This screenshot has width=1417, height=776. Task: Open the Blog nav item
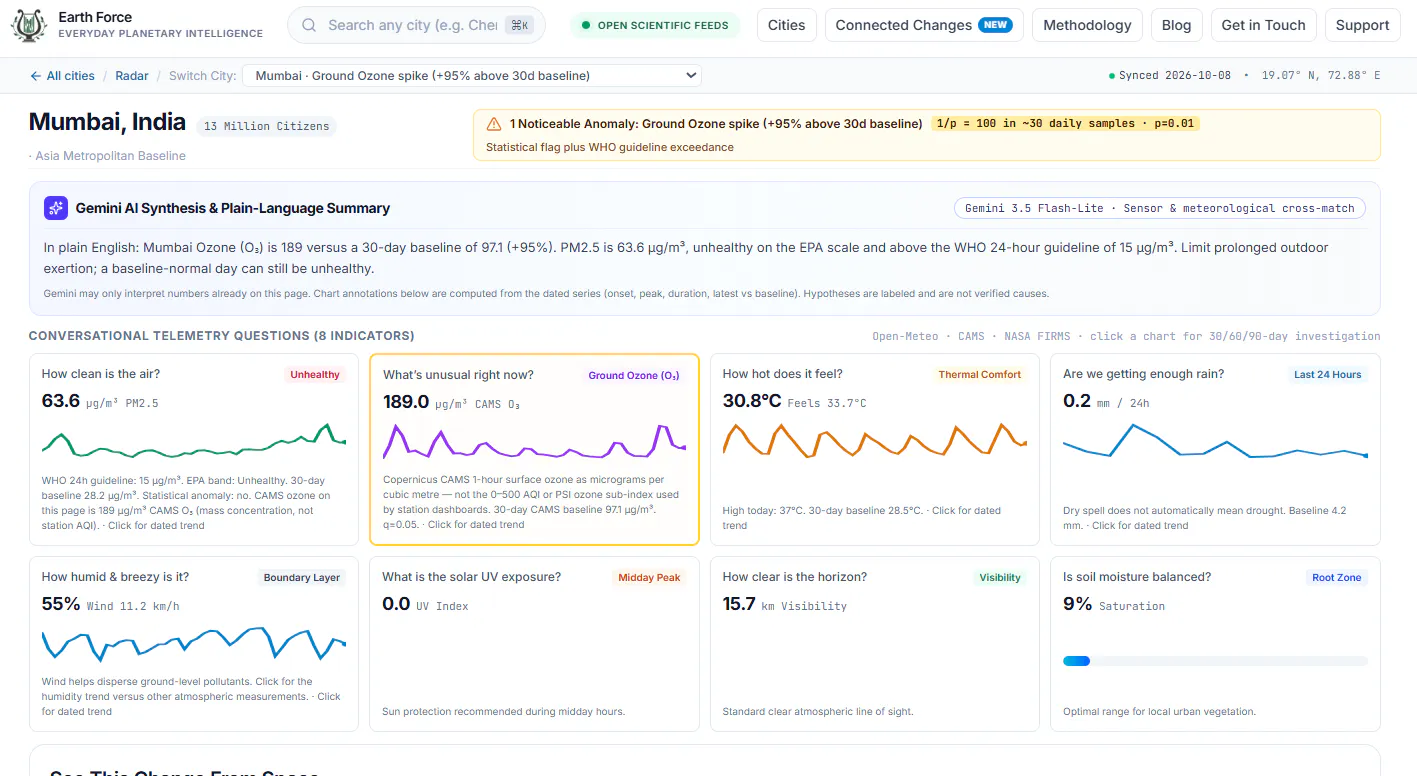coord(1176,25)
